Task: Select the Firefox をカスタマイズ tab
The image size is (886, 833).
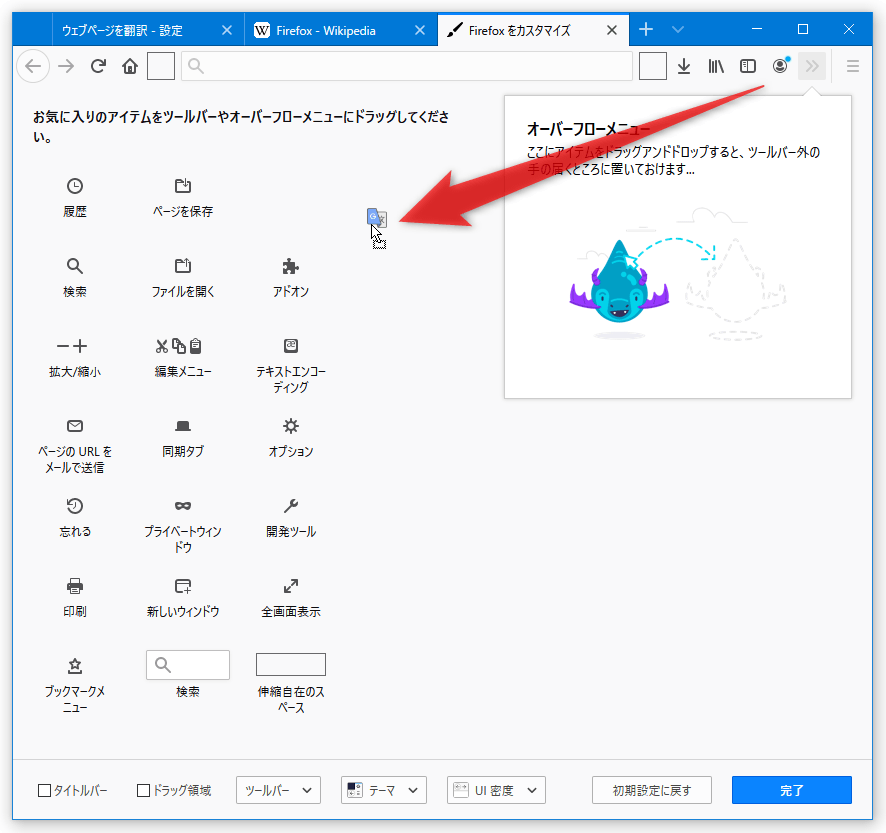Action: coord(533,30)
